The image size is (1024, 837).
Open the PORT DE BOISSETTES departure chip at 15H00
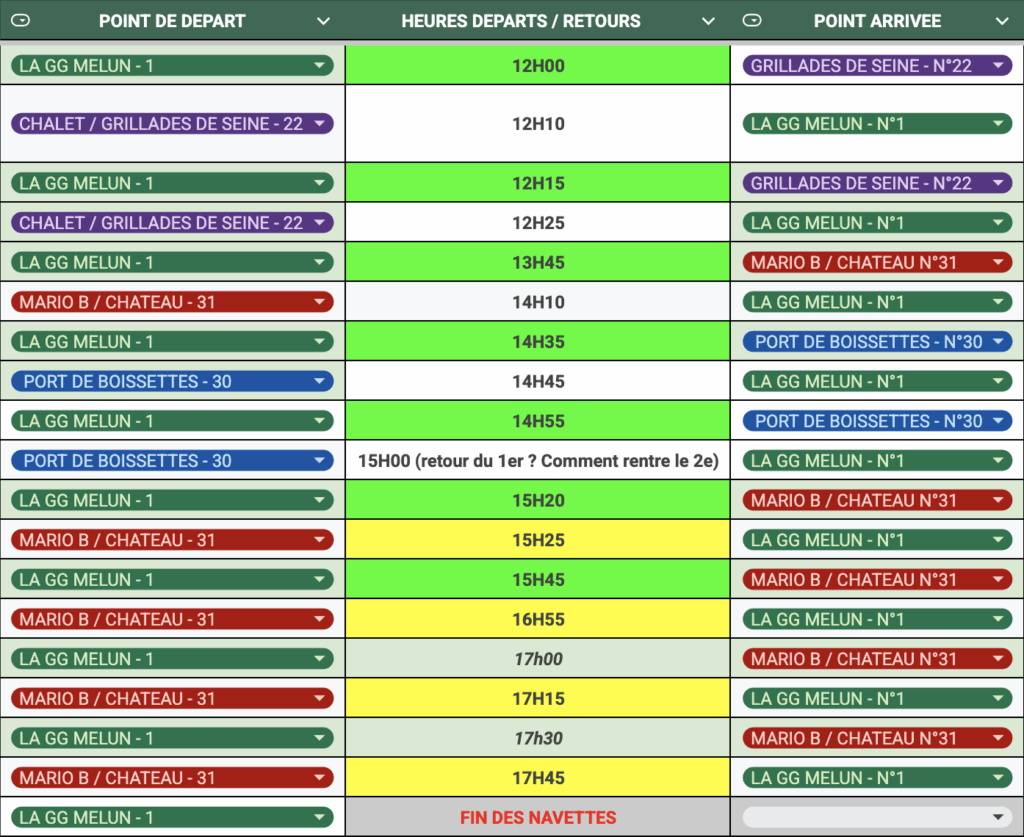tap(172, 460)
